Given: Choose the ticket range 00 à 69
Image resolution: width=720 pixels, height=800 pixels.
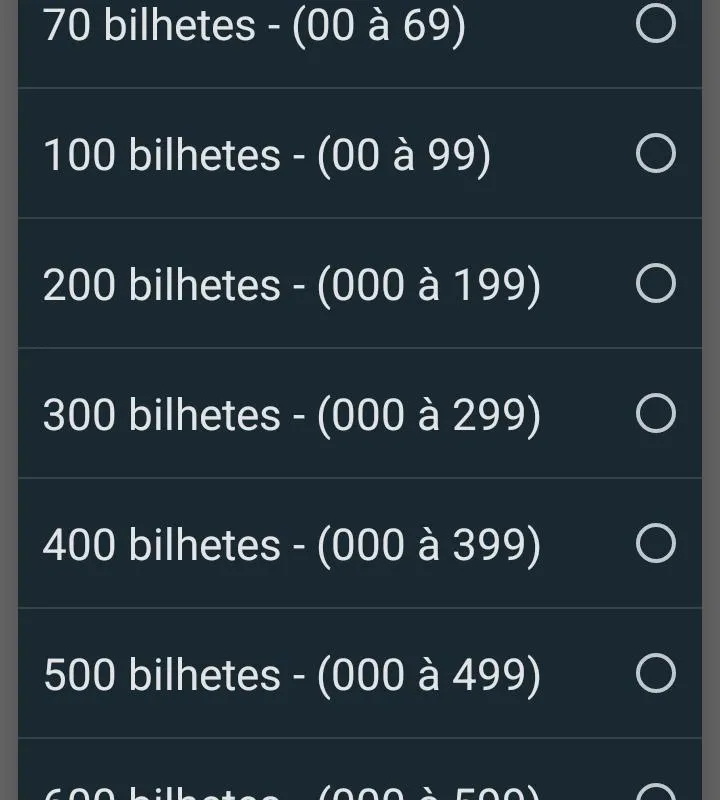Looking at the screenshot, I should click(379, 26).
